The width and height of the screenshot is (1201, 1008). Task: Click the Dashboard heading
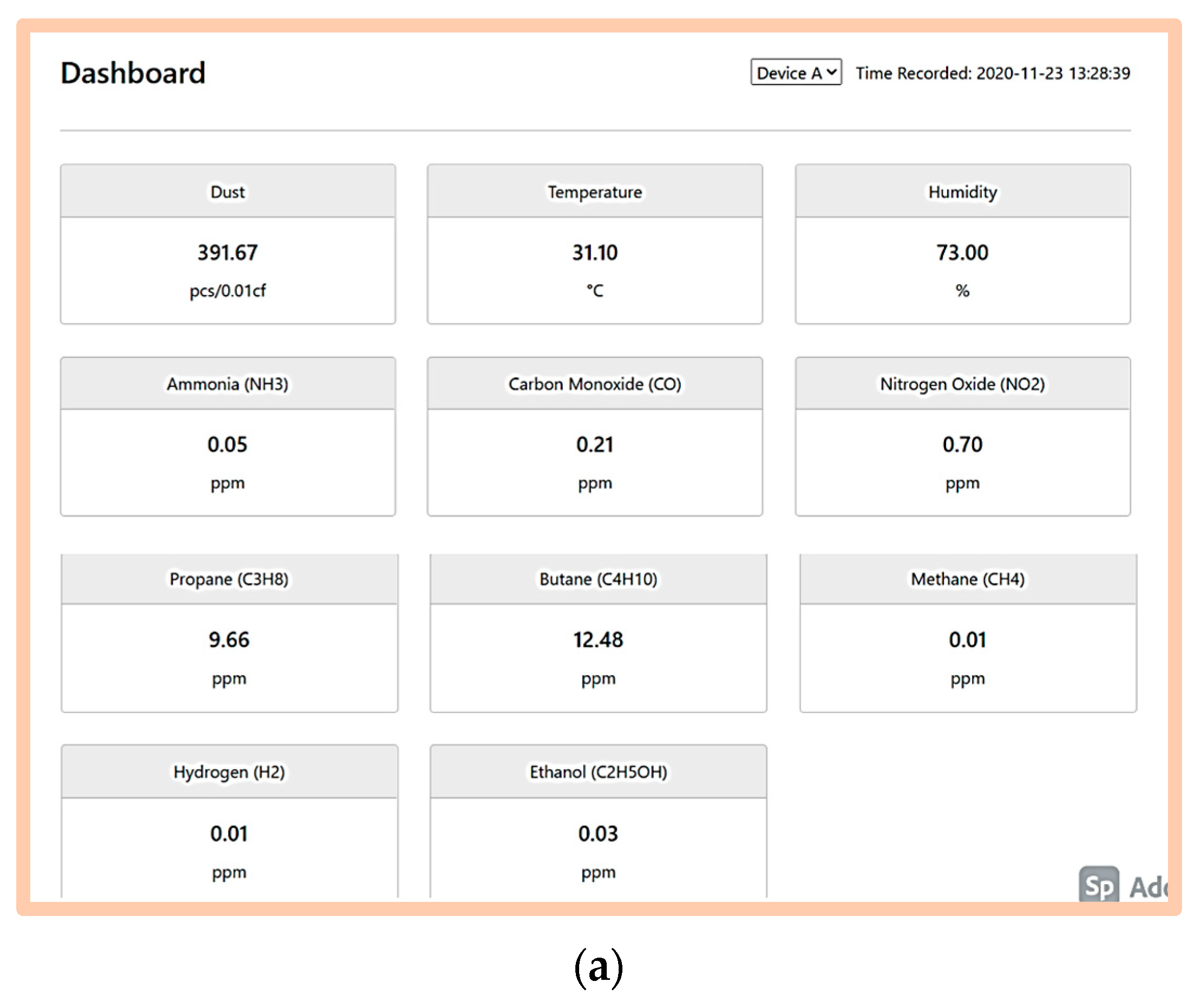[133, 73]
